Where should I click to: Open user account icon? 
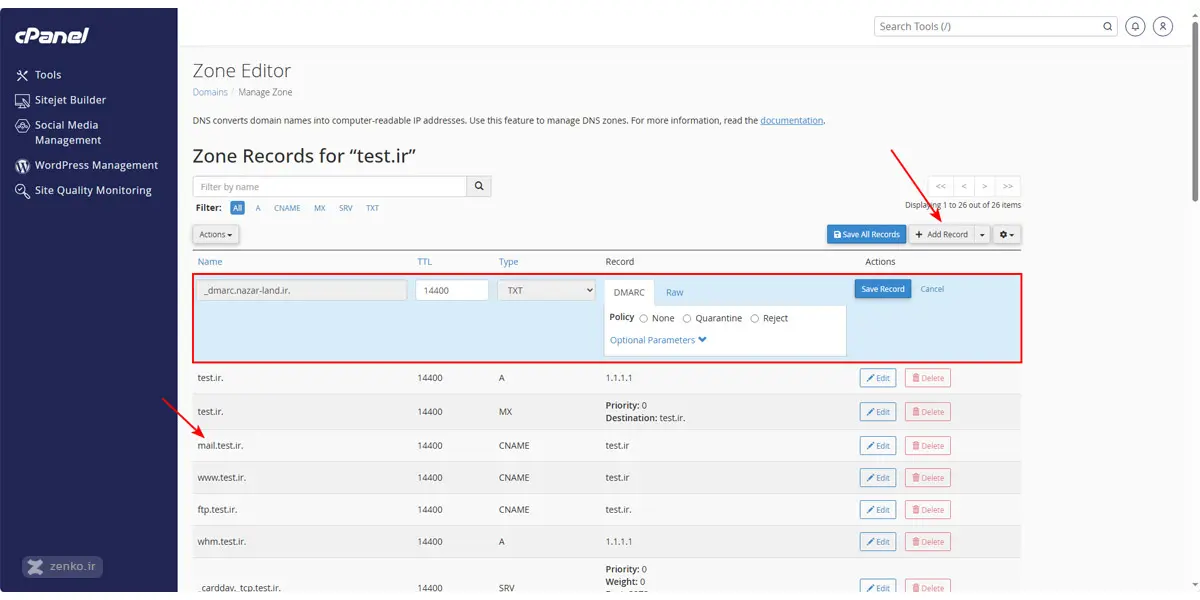(1162, 27)
